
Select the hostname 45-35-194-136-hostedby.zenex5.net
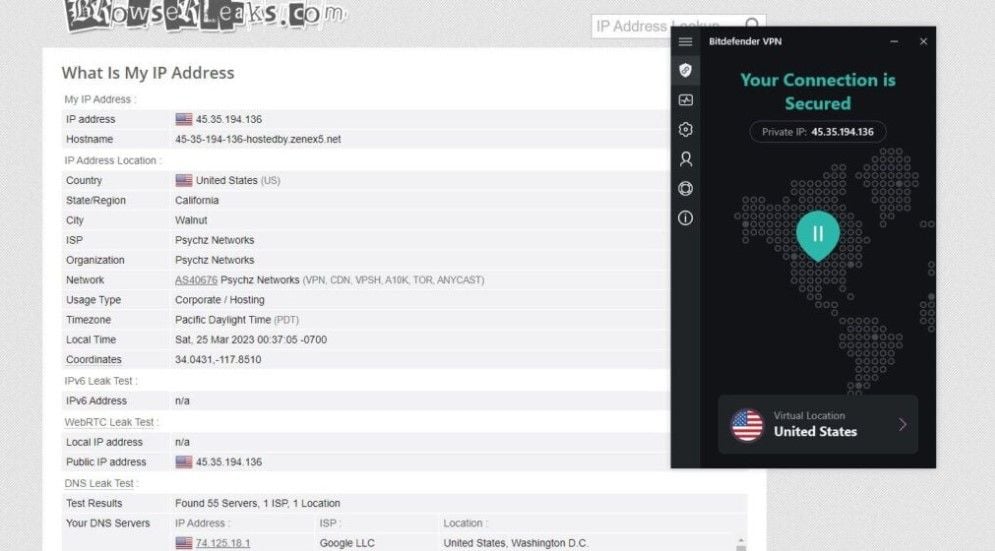tap(258, 139)
